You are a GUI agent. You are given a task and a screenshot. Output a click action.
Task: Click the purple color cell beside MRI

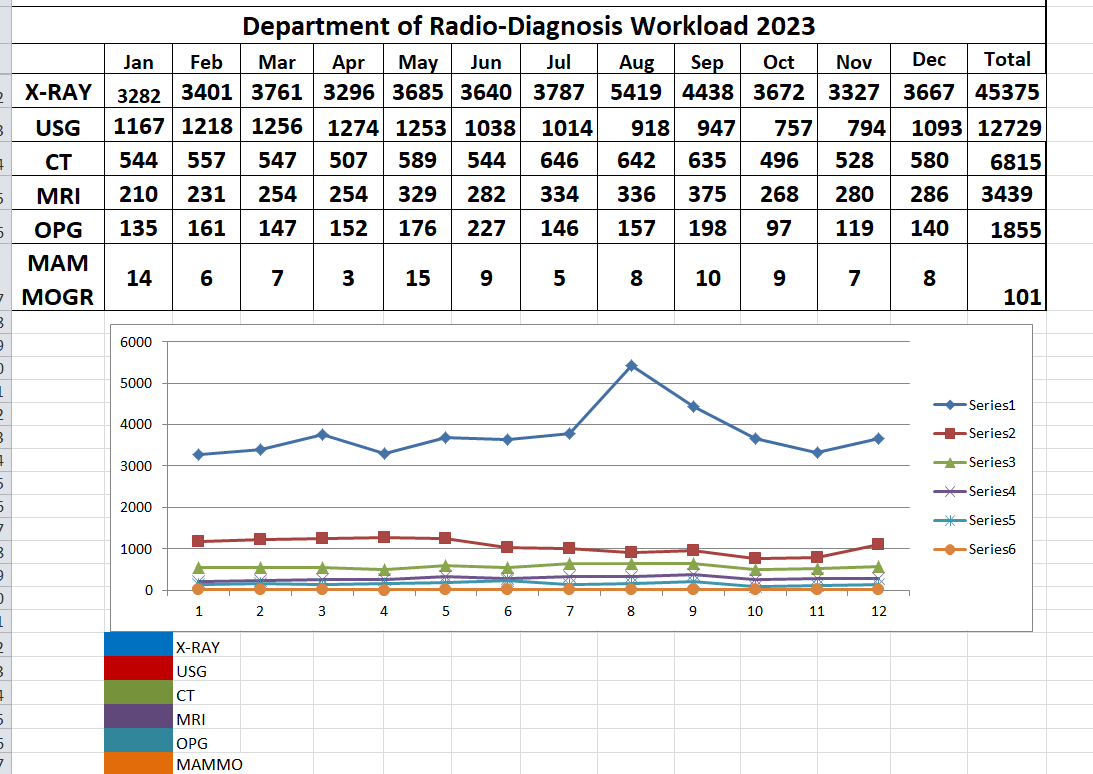point(138,719)
